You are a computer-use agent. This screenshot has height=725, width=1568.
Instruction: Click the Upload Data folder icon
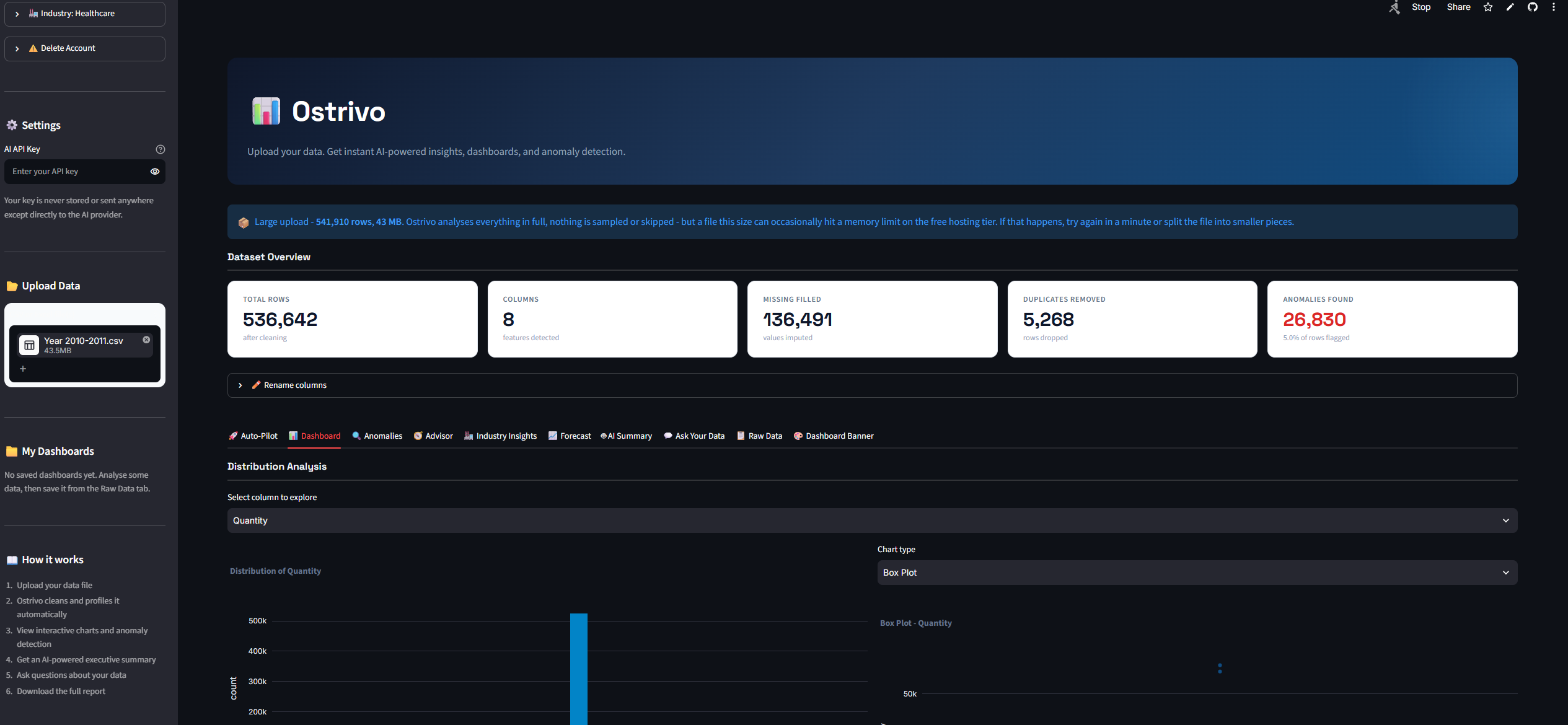pyautogui.click(x=12, y=286)
